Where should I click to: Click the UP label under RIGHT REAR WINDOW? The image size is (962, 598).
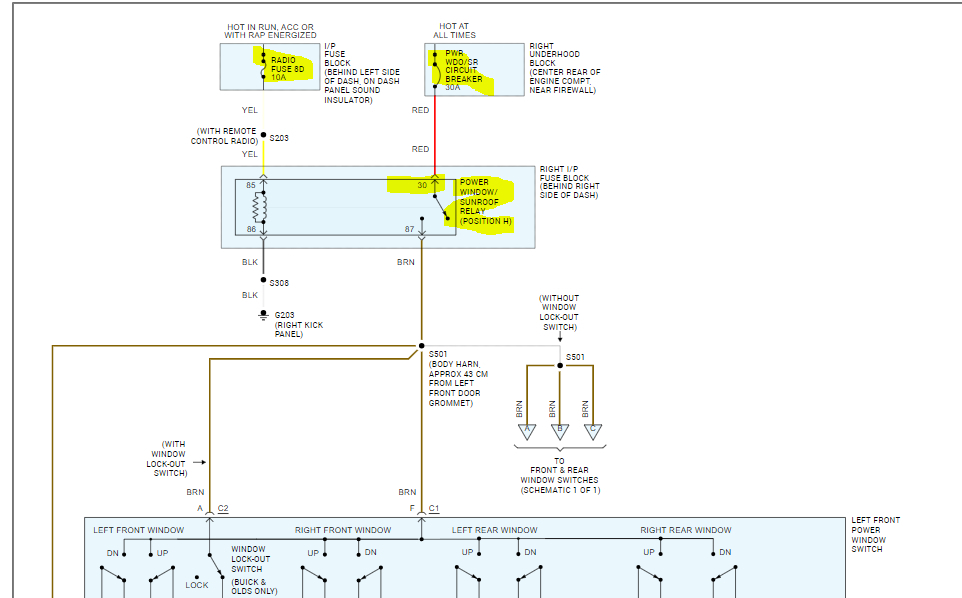649,552
